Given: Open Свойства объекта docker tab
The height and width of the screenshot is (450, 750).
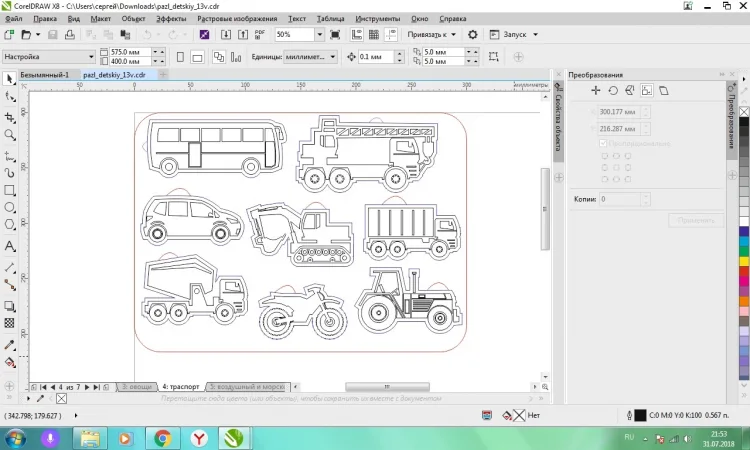Looking at the screenshot, I should coord(558,120).
